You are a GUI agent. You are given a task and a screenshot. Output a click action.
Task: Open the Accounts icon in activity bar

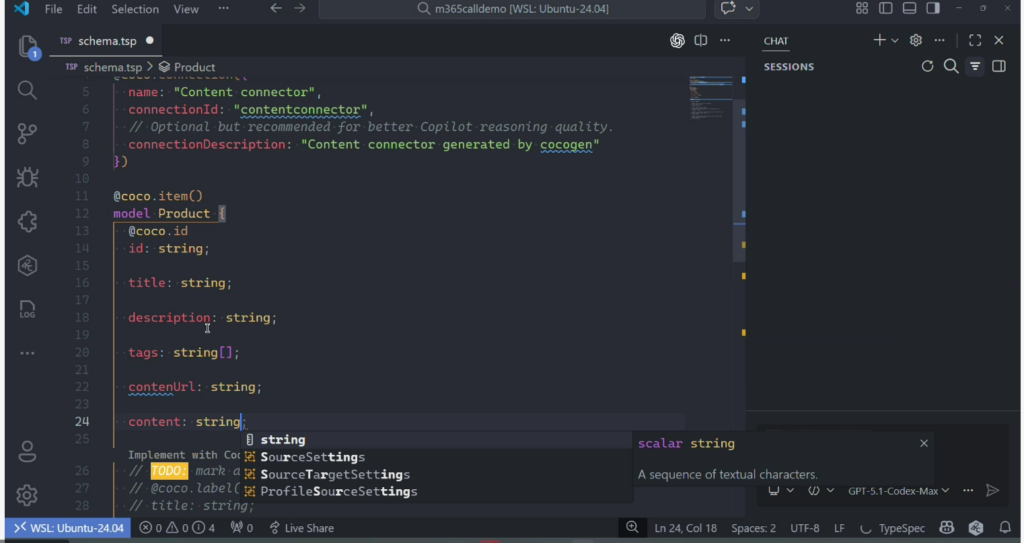pos(27,451)
